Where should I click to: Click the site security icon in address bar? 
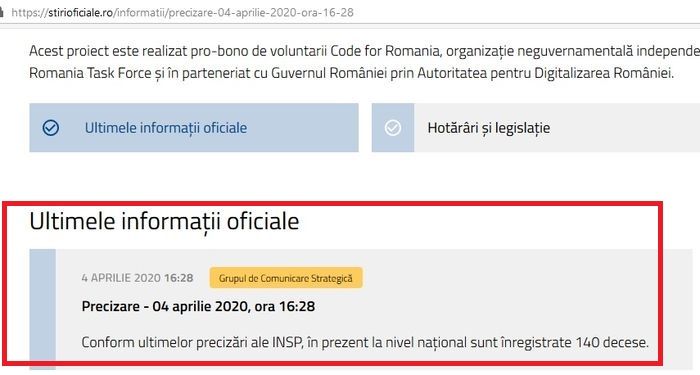(2, 12)
